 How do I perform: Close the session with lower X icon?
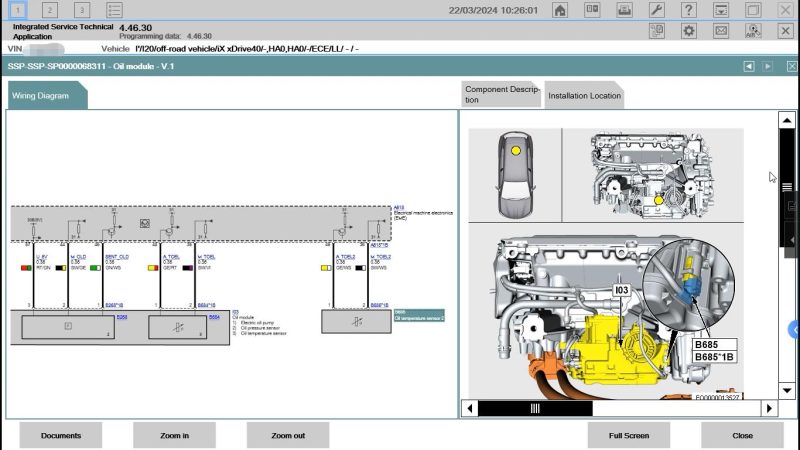pyautogui.click(x=785, y=31)
